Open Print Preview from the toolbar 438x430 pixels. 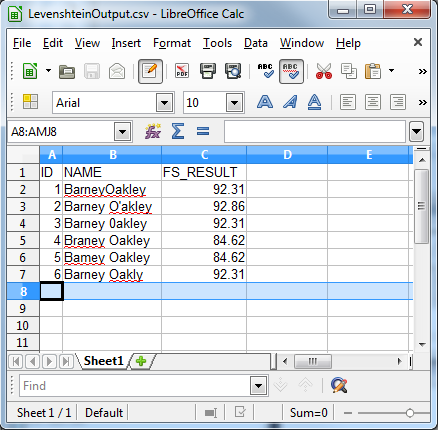pos(233,71)
